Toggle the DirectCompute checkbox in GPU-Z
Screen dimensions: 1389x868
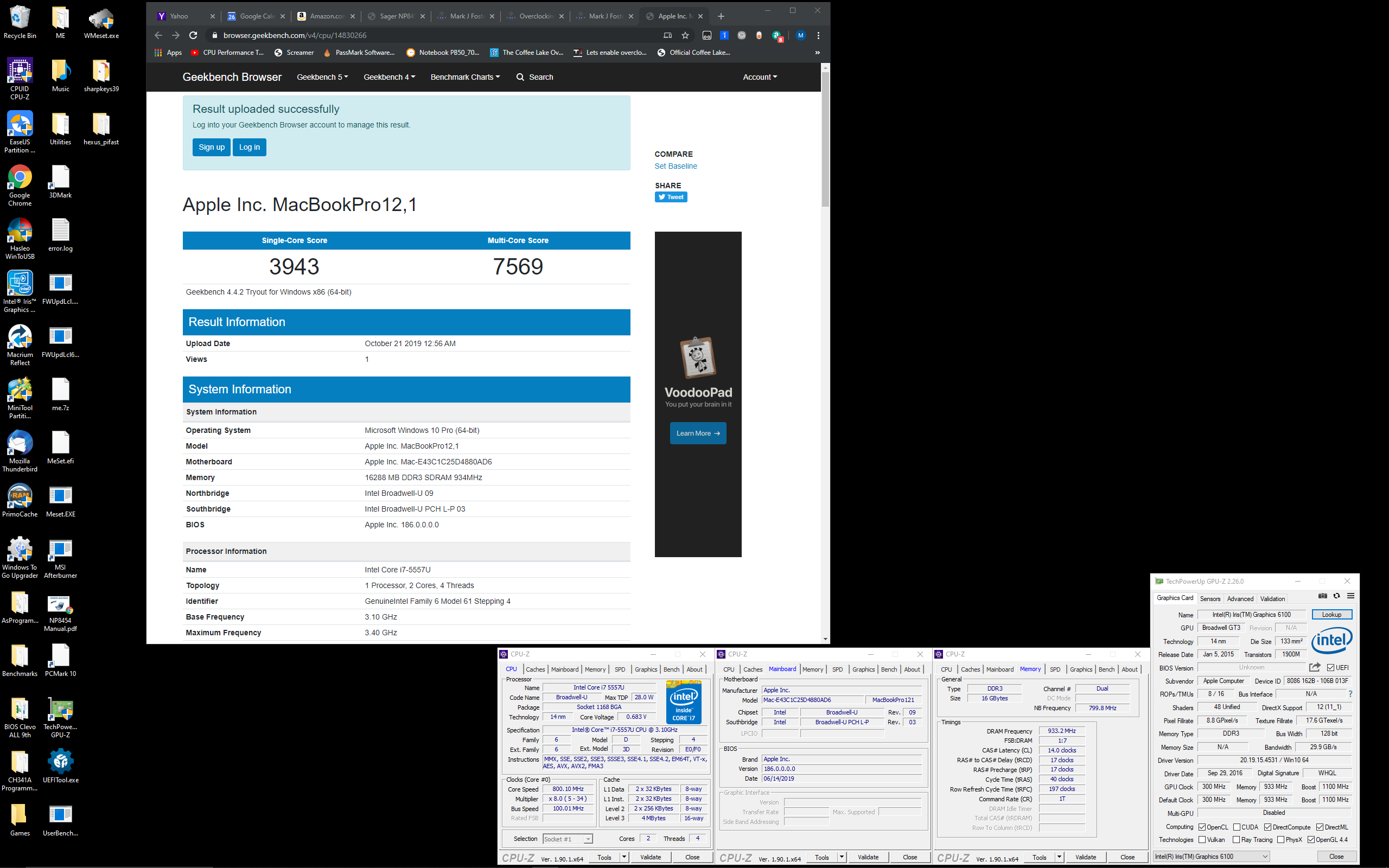(1267, 827)
